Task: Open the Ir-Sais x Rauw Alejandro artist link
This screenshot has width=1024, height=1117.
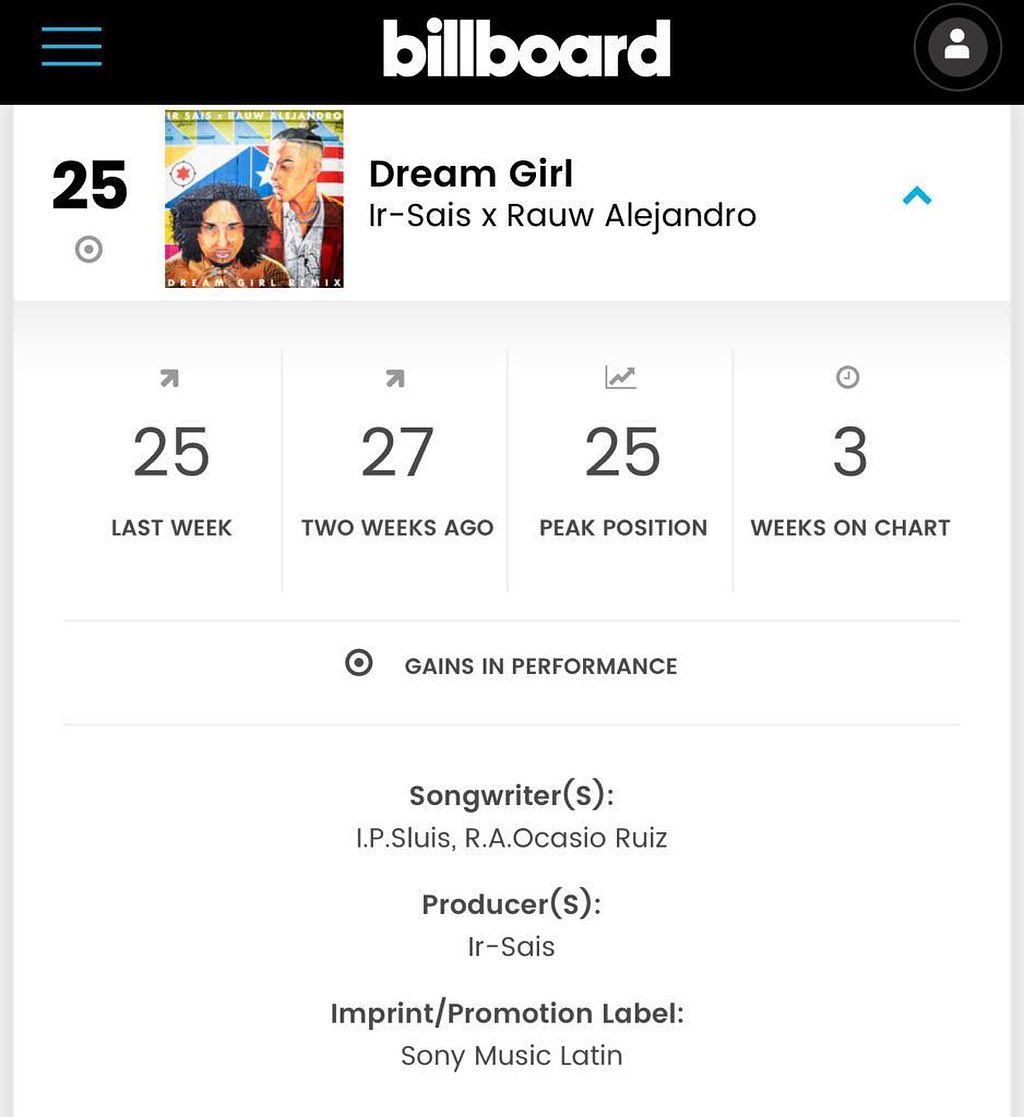Action: click(562, 216)
